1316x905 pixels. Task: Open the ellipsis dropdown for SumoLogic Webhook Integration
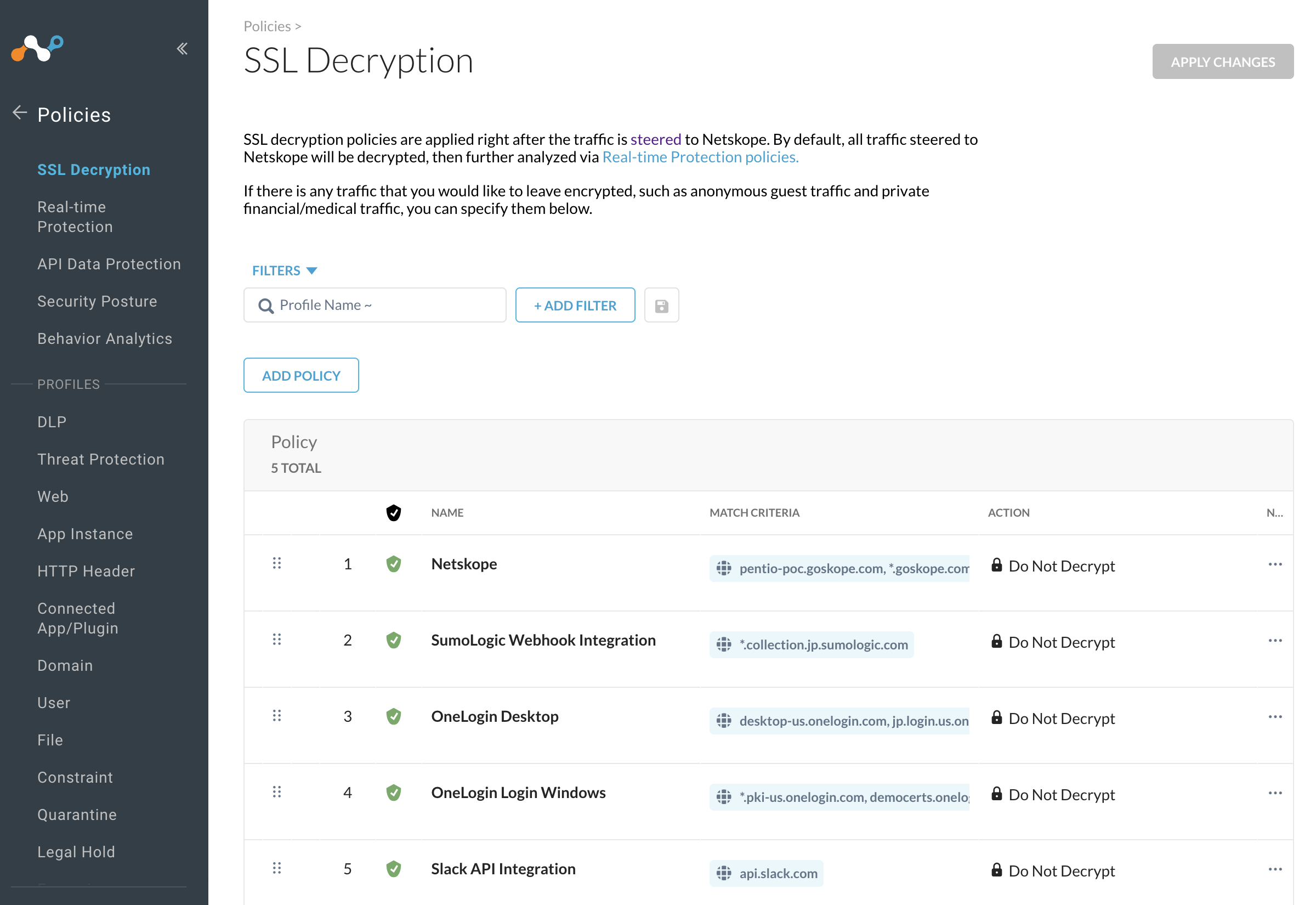click(x=1275, y=641)
